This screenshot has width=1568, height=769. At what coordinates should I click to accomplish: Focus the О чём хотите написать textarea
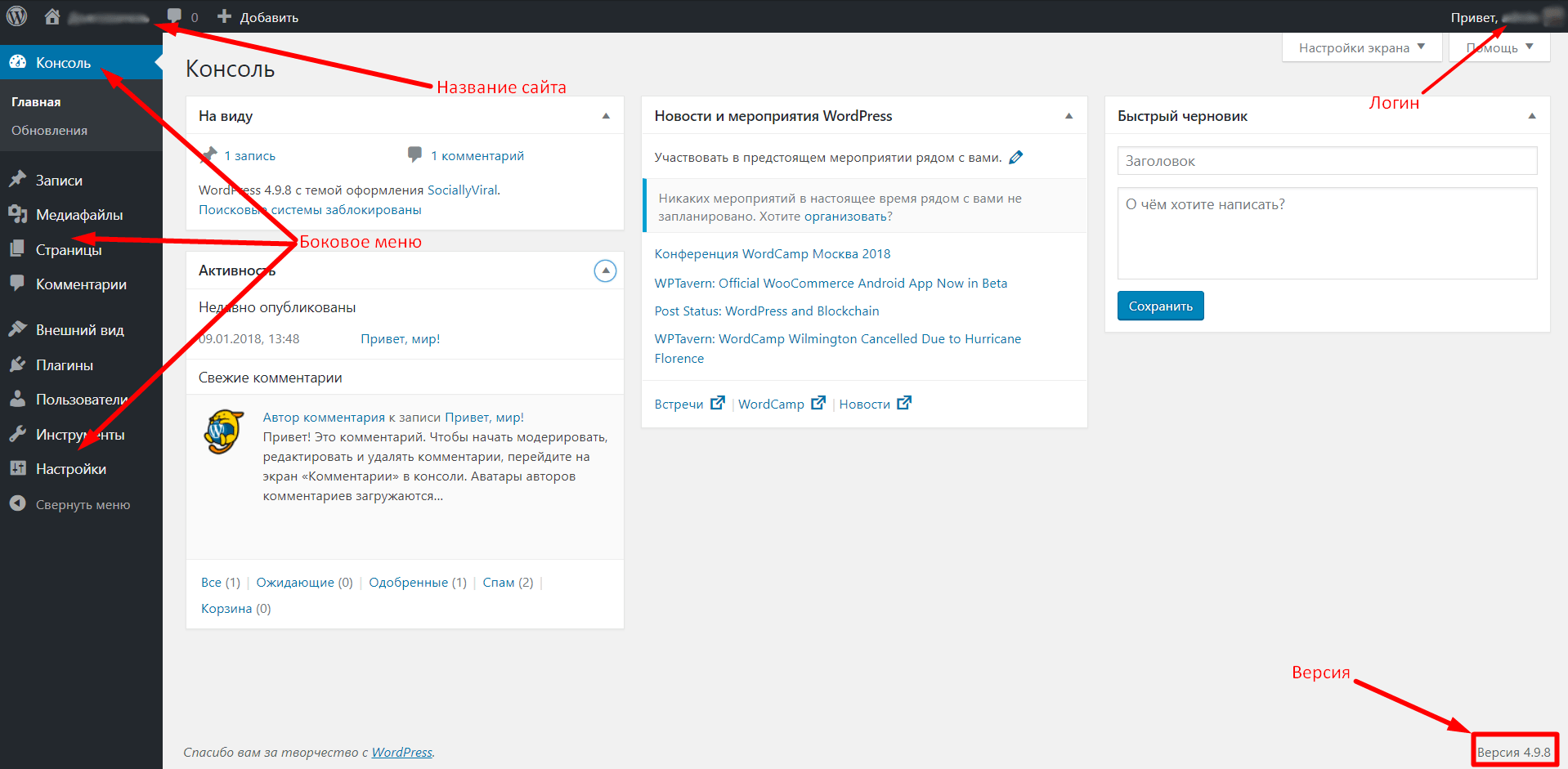(x=1327, y=233)
